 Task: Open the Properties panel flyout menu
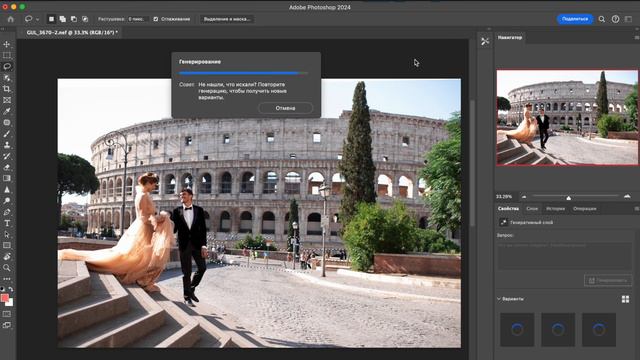pyautogui.click(x=637, y=209)
